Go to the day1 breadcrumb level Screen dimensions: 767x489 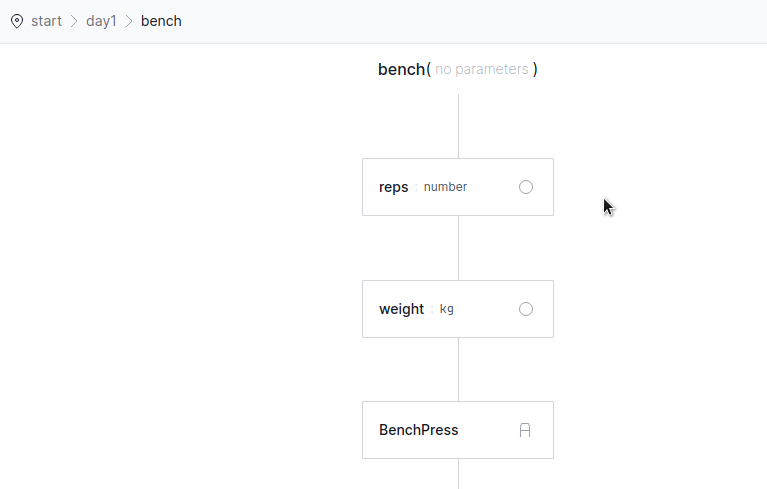[101, 21]
